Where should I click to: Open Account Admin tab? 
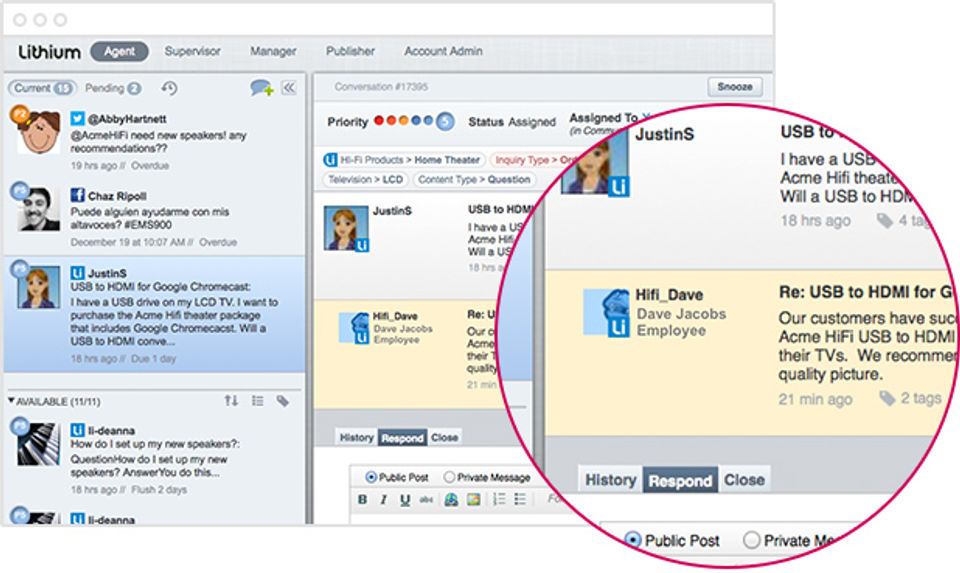[443, 51]
